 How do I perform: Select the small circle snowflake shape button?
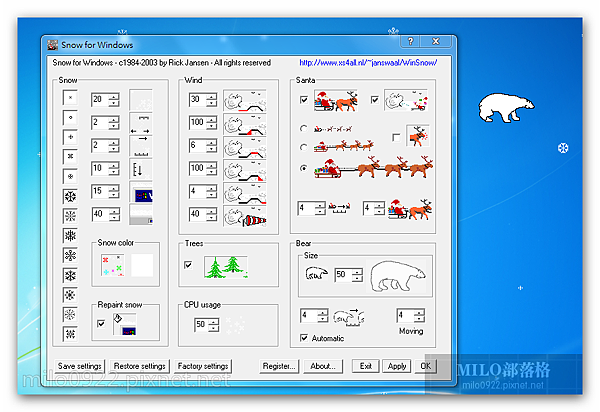(70, 117)
